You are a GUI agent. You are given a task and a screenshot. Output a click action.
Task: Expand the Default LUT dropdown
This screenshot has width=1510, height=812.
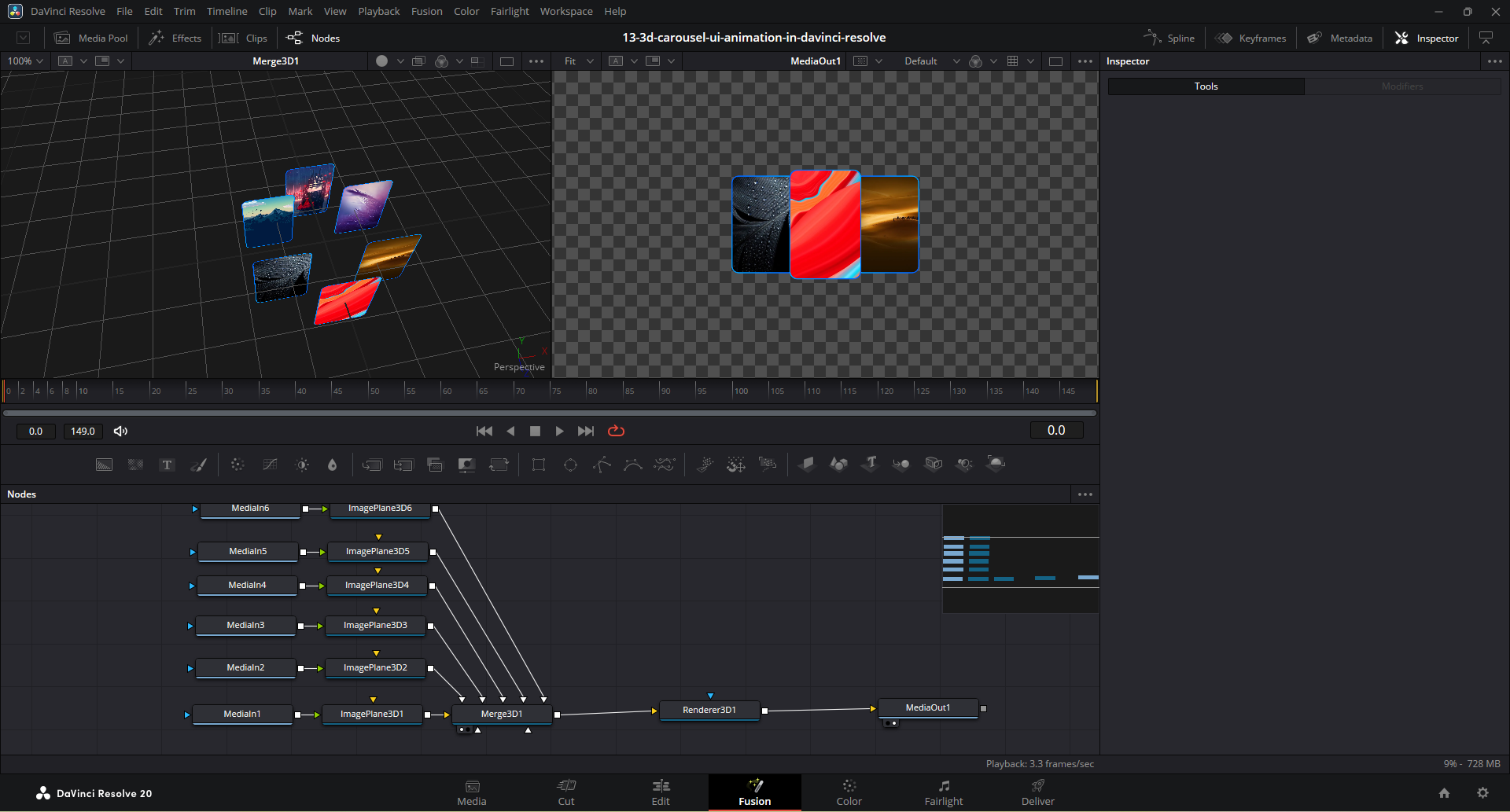(932, 61)
